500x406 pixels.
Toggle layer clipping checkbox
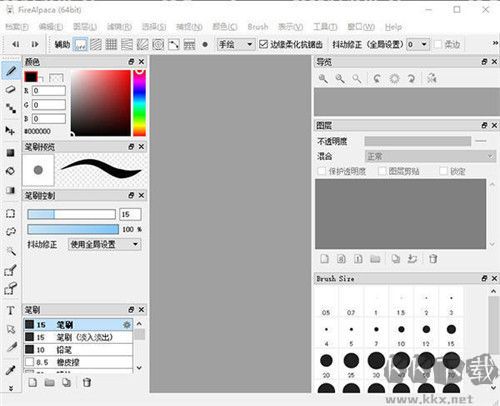(382, 171)
